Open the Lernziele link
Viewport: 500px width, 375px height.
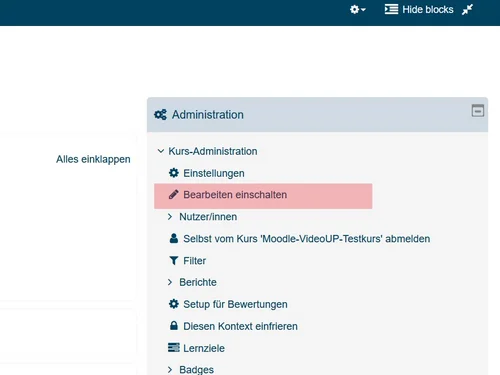(204, 348)
